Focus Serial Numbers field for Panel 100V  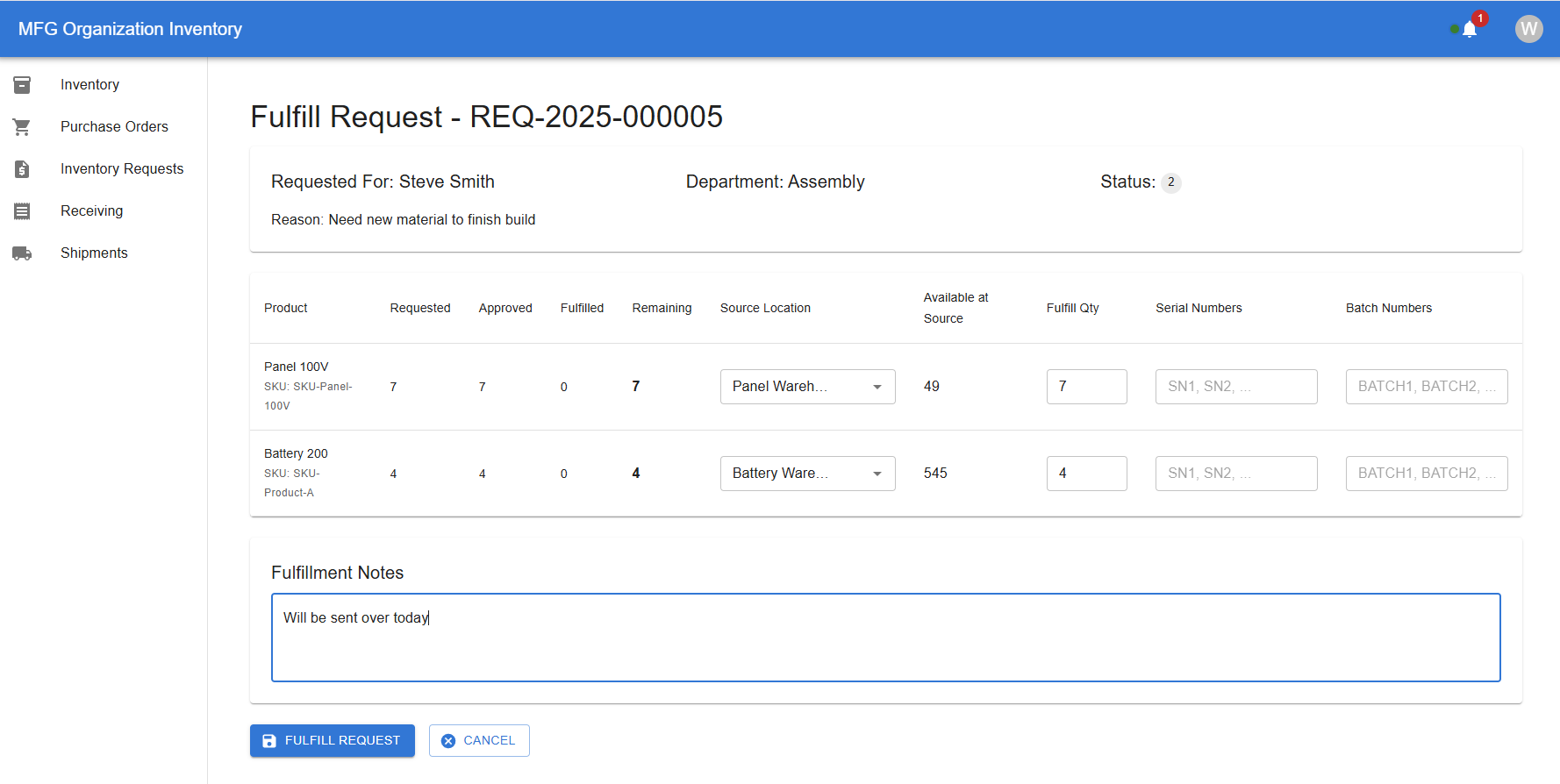(1235, 387)
